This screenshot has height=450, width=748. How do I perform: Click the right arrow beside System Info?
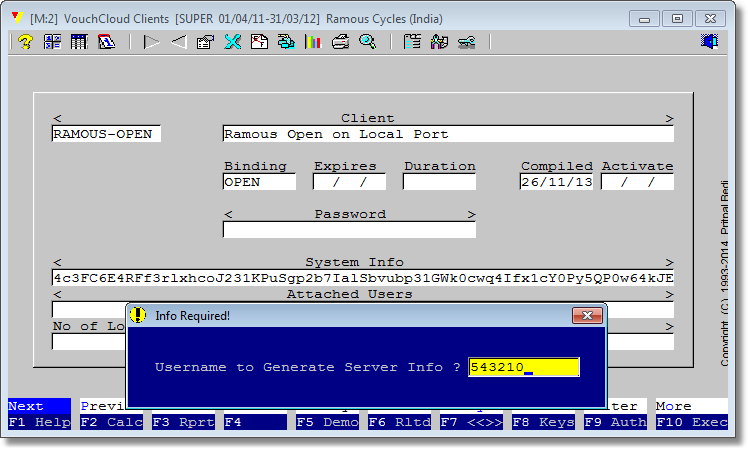tap(669, 262)
